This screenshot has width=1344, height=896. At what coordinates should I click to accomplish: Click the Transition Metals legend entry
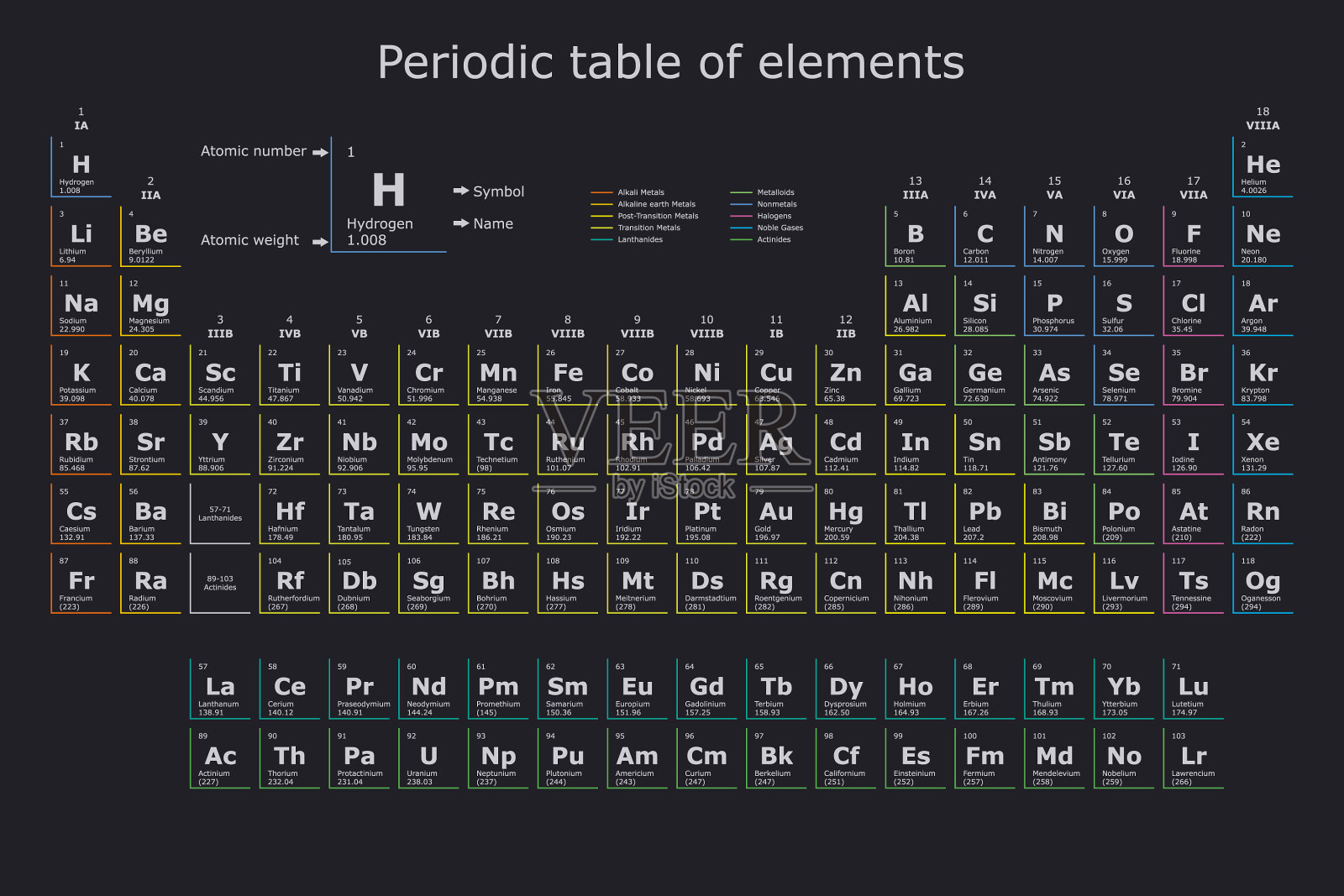[x=648, y=228]
